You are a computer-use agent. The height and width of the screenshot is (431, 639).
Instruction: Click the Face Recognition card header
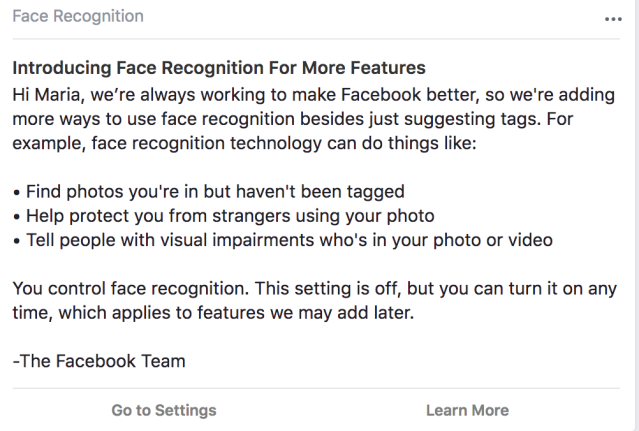(x=78, y=16)
